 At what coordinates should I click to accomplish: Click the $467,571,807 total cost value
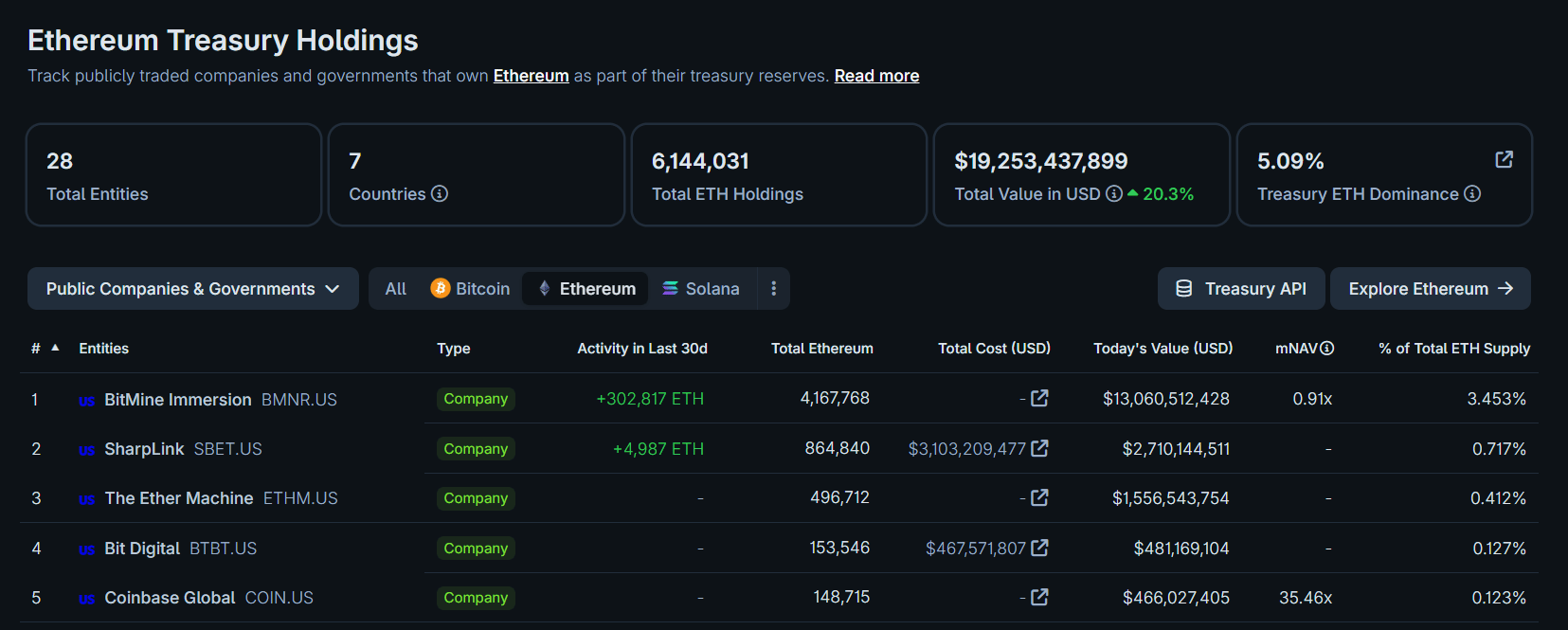[x=976, y=549]
